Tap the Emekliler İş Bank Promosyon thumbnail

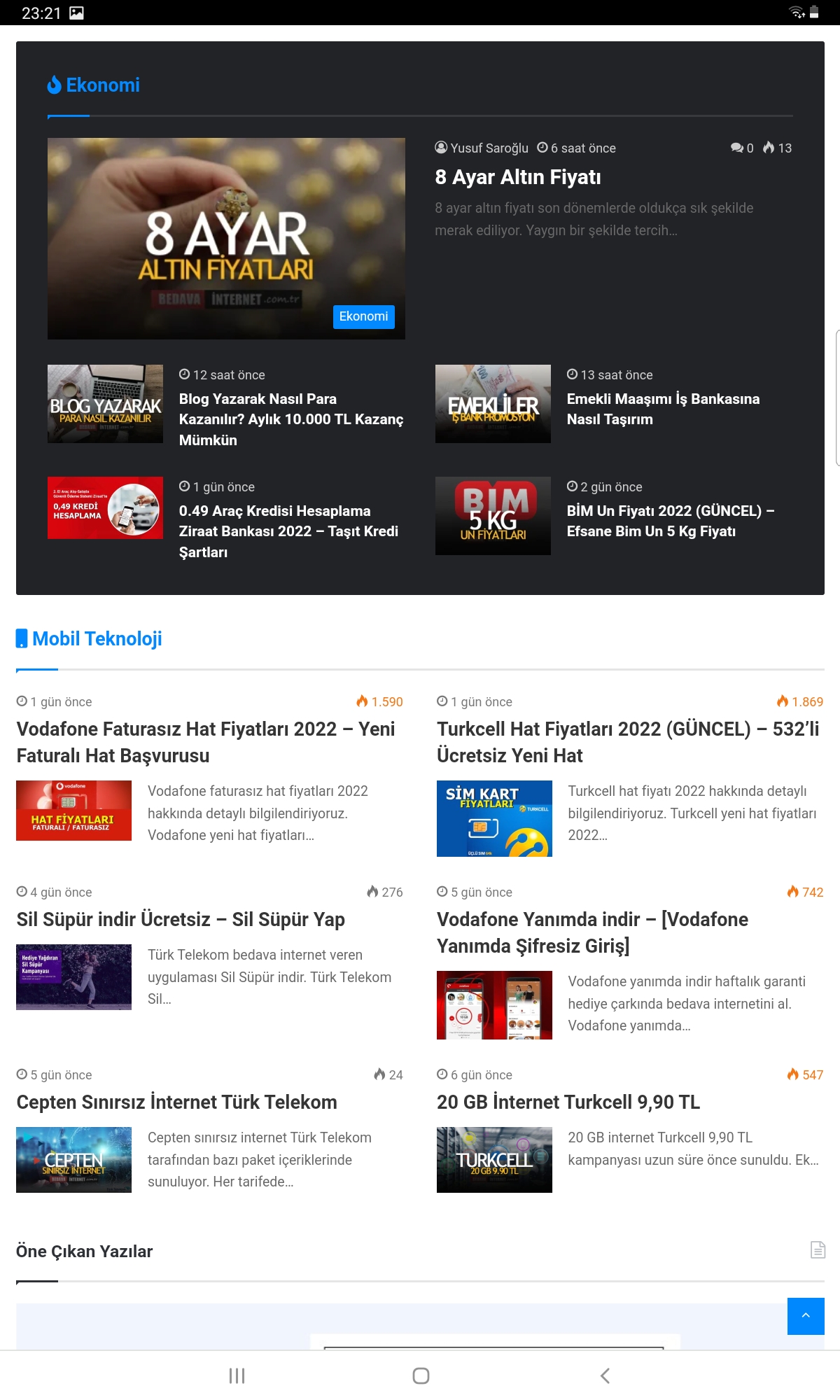point(493,404)
